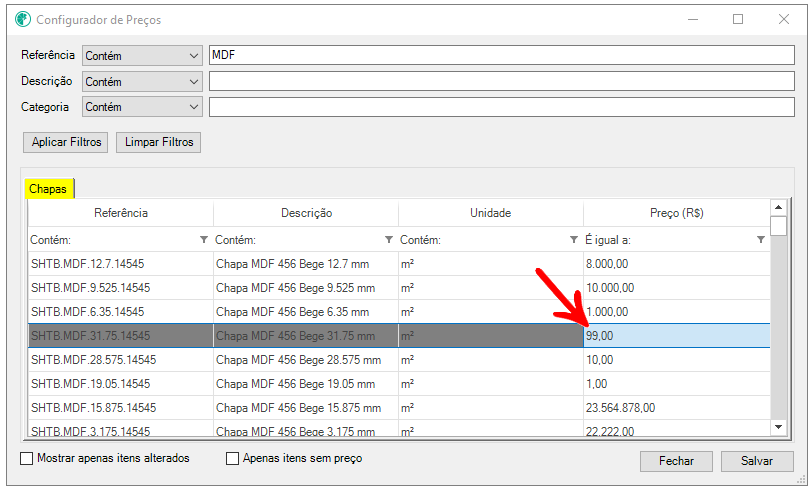Sort by the Referência column header
The height and width of the screenshot is (492, 812).
click(121, 213)
